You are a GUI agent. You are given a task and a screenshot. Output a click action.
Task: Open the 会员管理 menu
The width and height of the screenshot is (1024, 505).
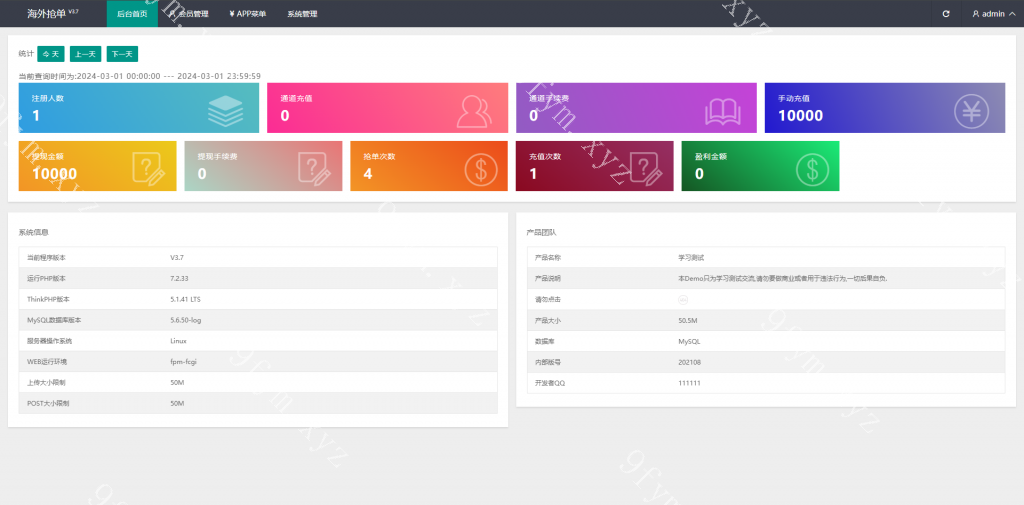click(x=188, y=14)
